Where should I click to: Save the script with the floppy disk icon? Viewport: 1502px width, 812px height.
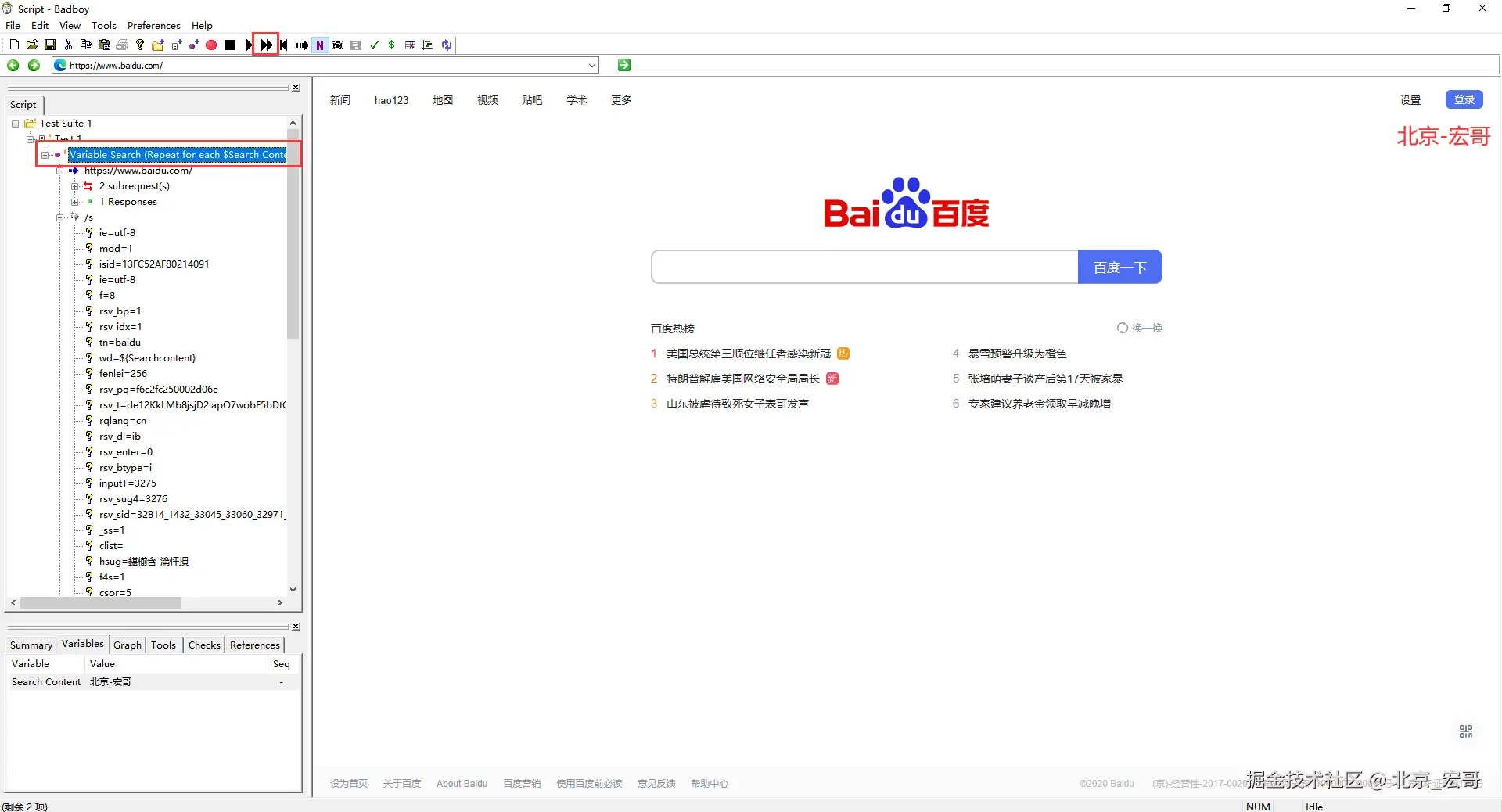click(x=50, y=45)
